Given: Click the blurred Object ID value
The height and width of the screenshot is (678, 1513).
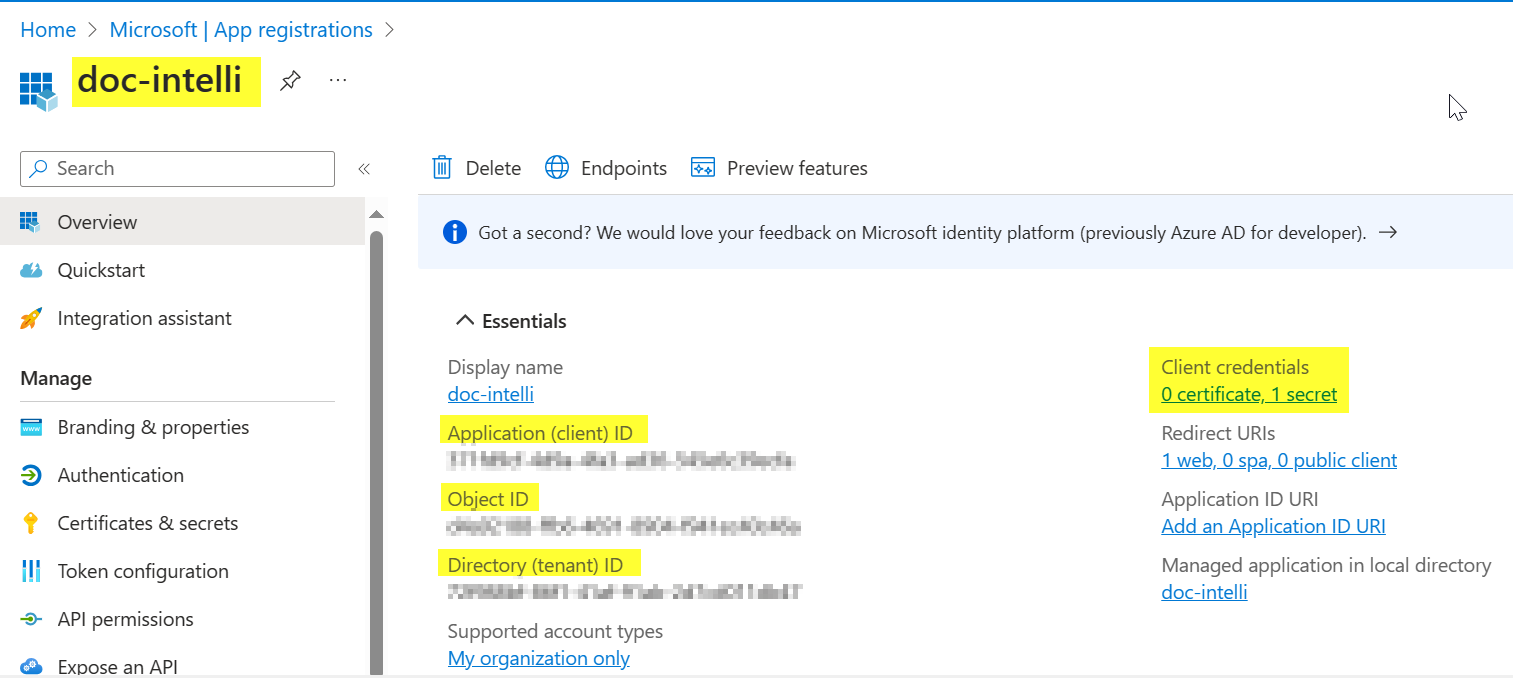Looking at the screenshot, I should (624, 526).
